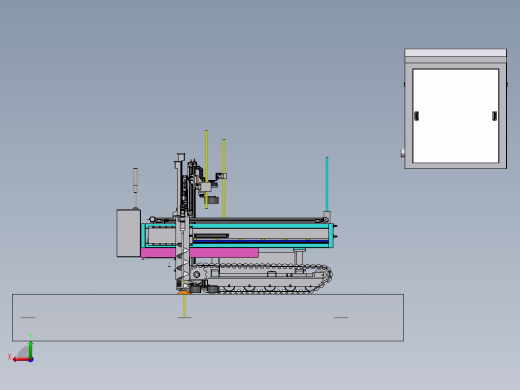Click the blue origin dot of coordinate triad
Viewport: 520px width, 390px height.
click(x=31, y=360)
